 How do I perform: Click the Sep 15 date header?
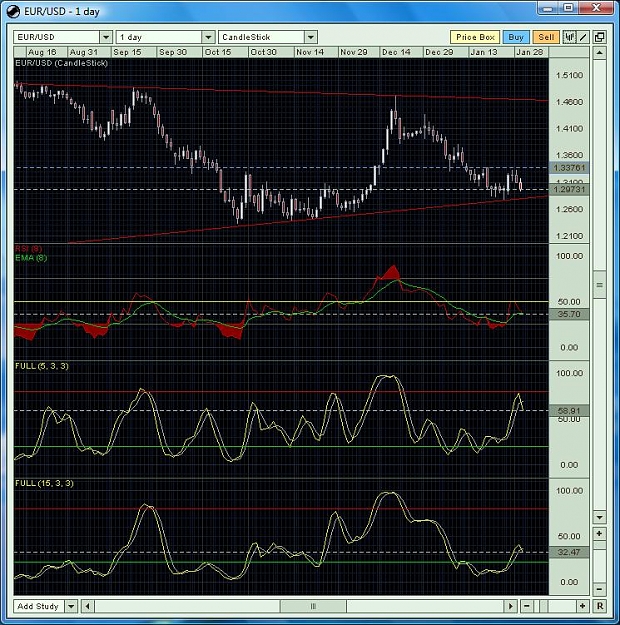coord(127,52)
